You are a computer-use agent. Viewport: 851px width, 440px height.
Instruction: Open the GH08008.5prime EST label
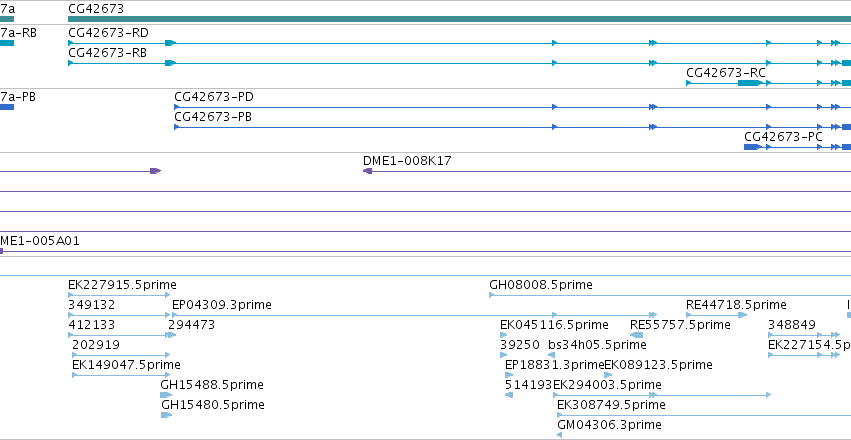tap(541, 285)
